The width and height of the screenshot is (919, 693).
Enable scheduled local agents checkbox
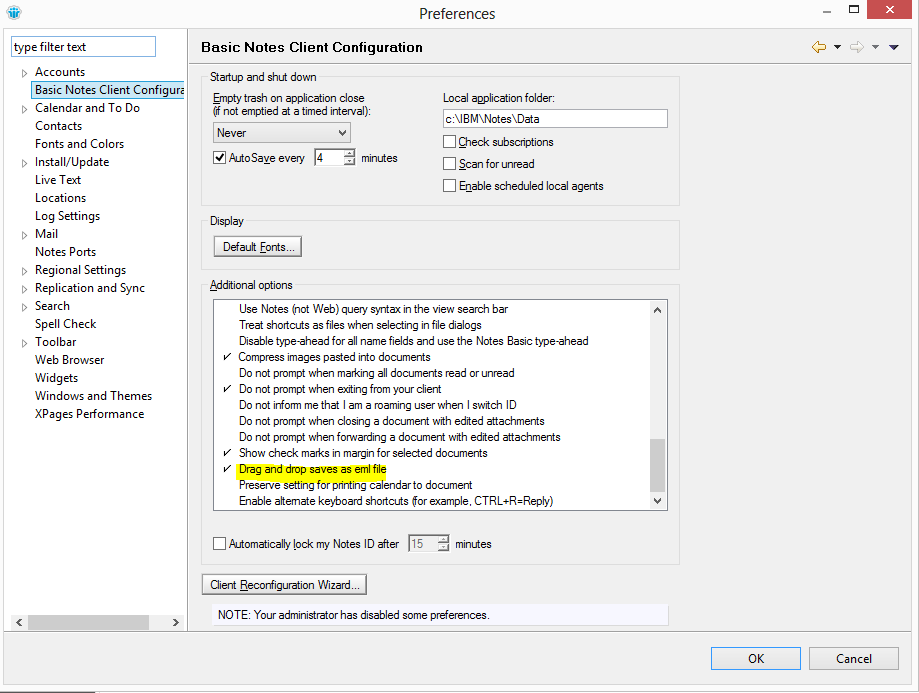[x=450, y=186]
